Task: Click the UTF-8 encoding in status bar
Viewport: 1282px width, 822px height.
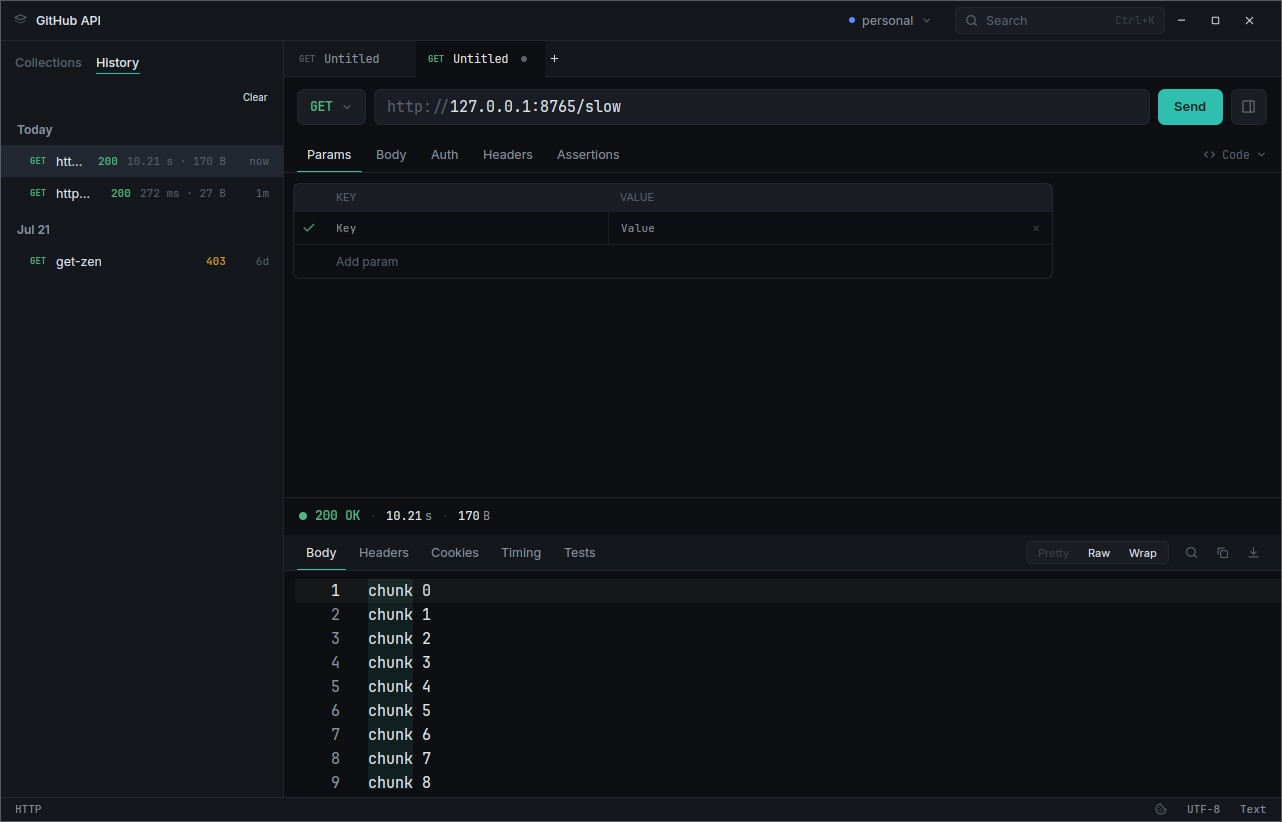Action: 1203,810
